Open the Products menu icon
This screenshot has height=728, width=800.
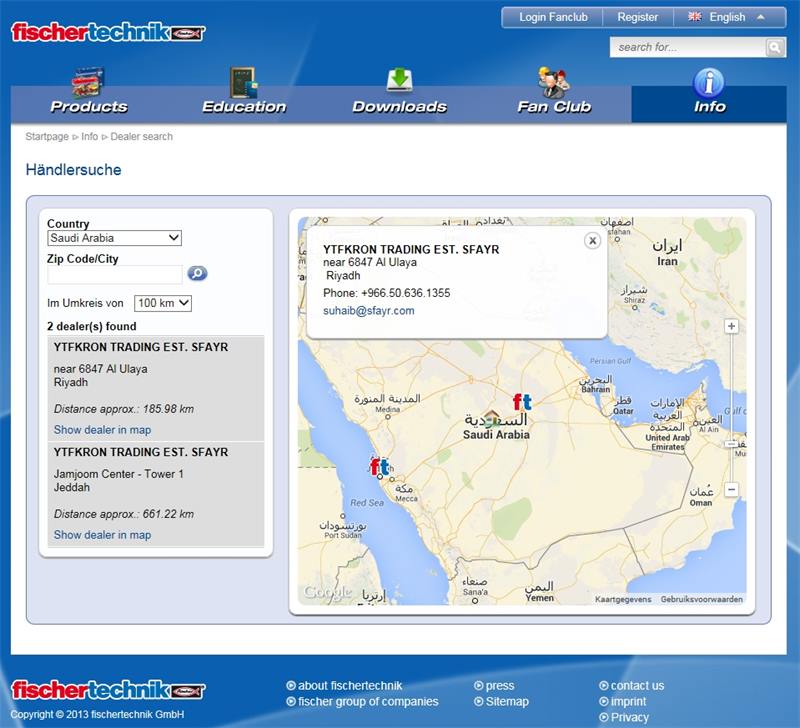(x=89, y=82)
